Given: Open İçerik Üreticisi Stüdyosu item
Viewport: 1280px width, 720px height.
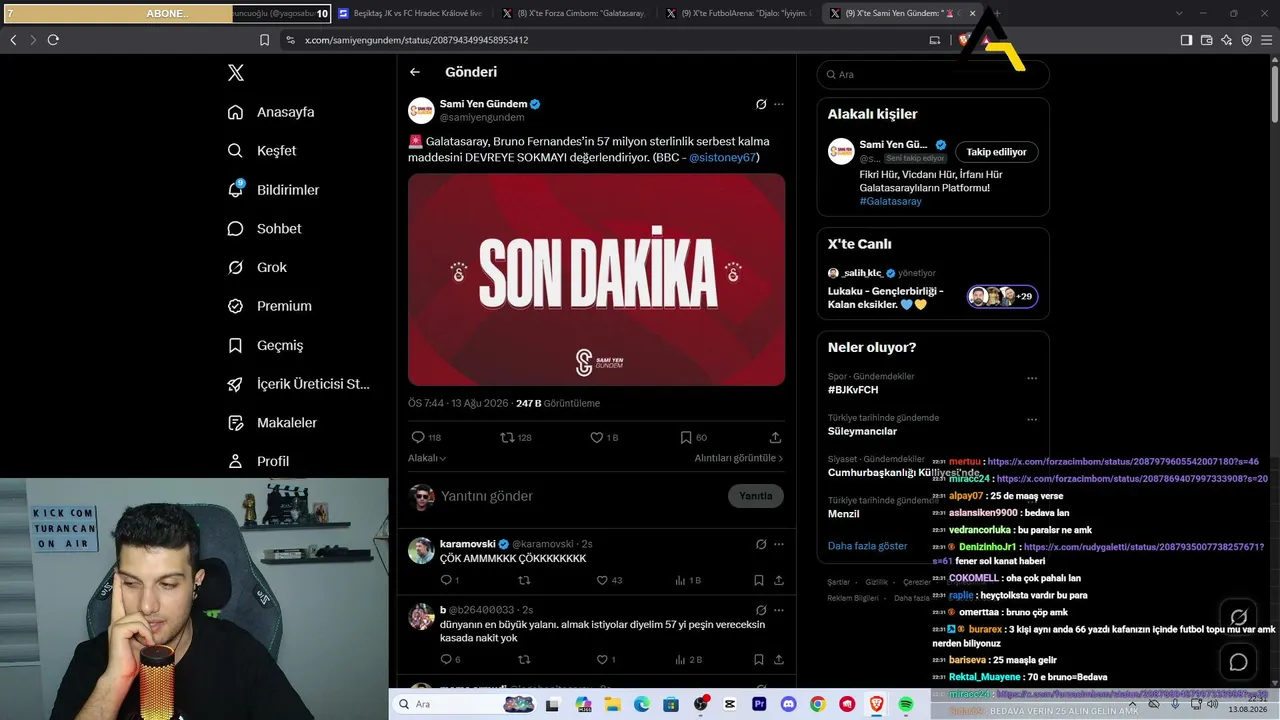Looking at the screenshot, I should click(x=299, y=384).
